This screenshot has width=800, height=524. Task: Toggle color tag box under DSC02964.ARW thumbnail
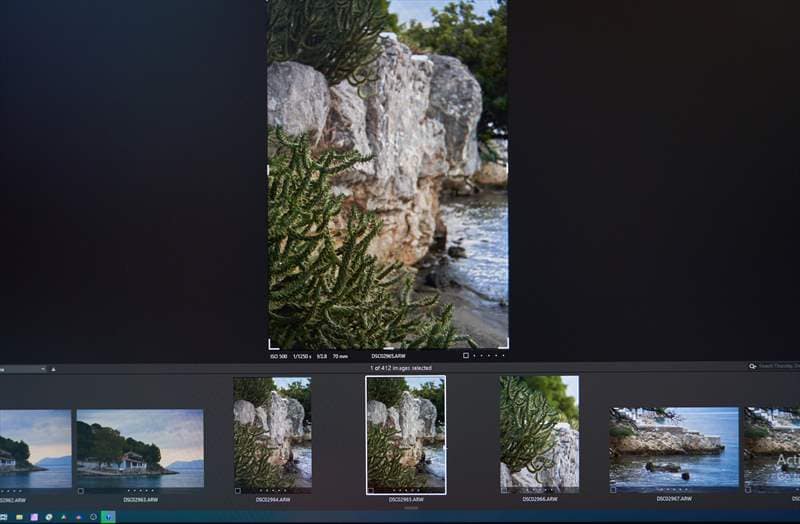pos(238,491)
